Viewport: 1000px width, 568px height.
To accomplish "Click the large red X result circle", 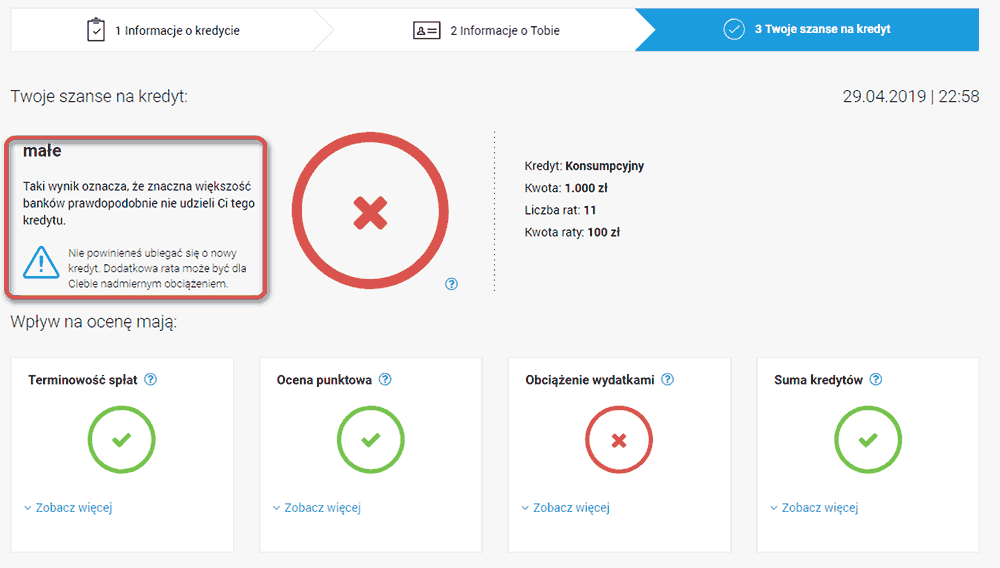I will [370, 211].
